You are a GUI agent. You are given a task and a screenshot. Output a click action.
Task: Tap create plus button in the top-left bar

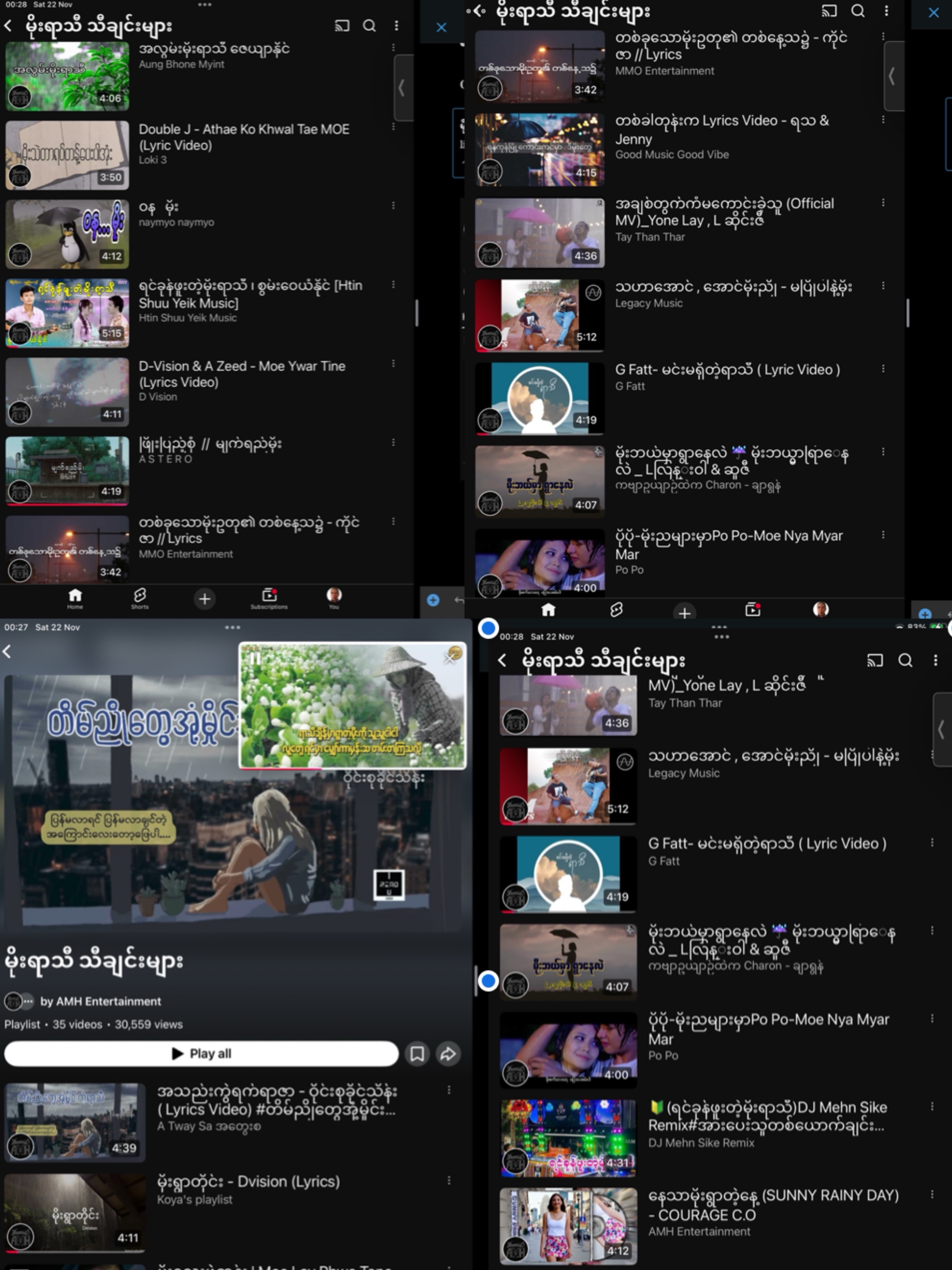(205, 599)
